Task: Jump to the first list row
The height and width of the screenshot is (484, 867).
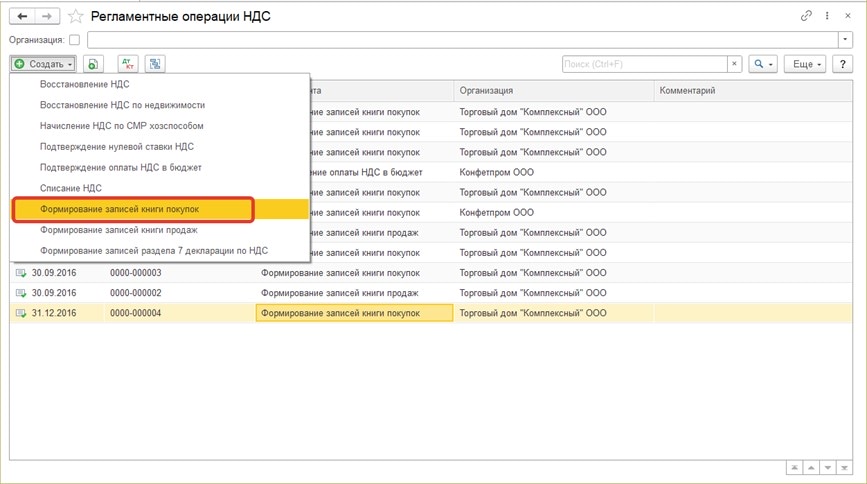Action: tap(792, 468)
